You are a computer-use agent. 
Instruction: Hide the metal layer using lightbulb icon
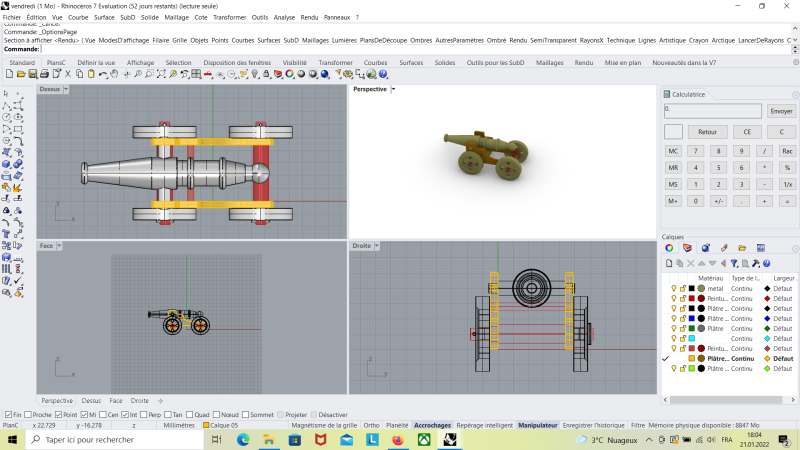[673, 288]
